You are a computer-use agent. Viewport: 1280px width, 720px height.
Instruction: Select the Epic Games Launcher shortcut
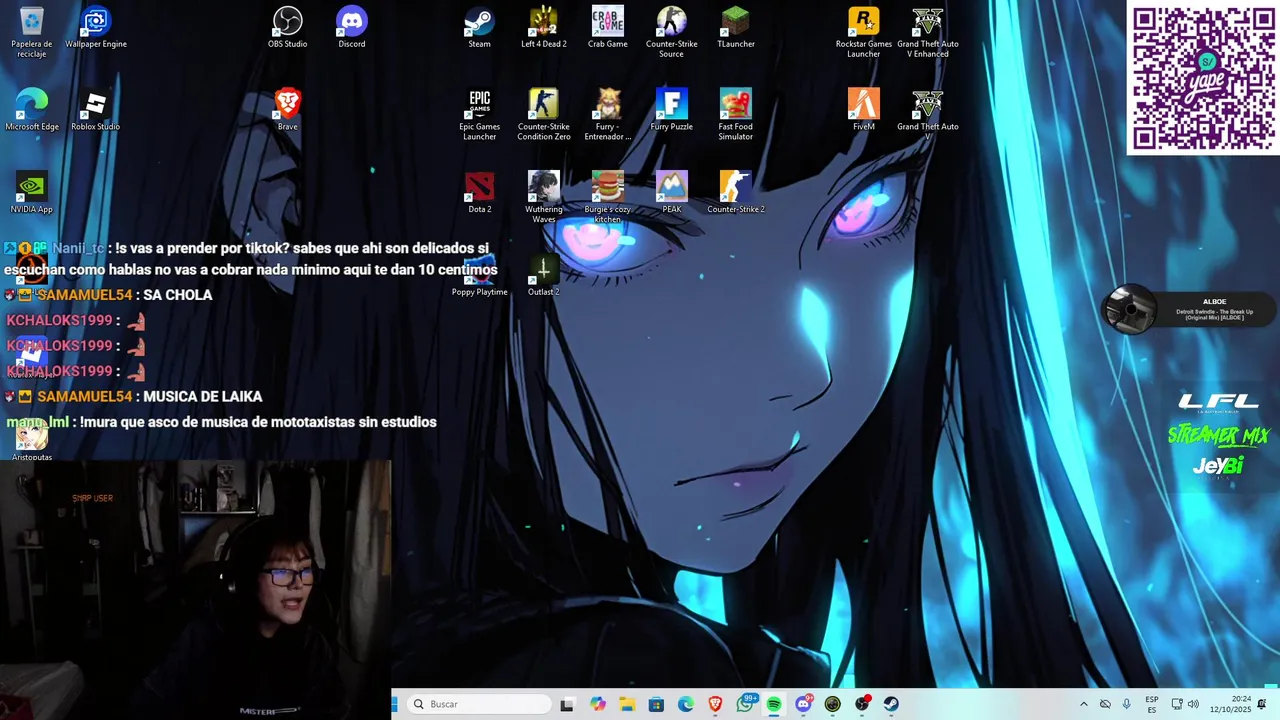(480, 115)
